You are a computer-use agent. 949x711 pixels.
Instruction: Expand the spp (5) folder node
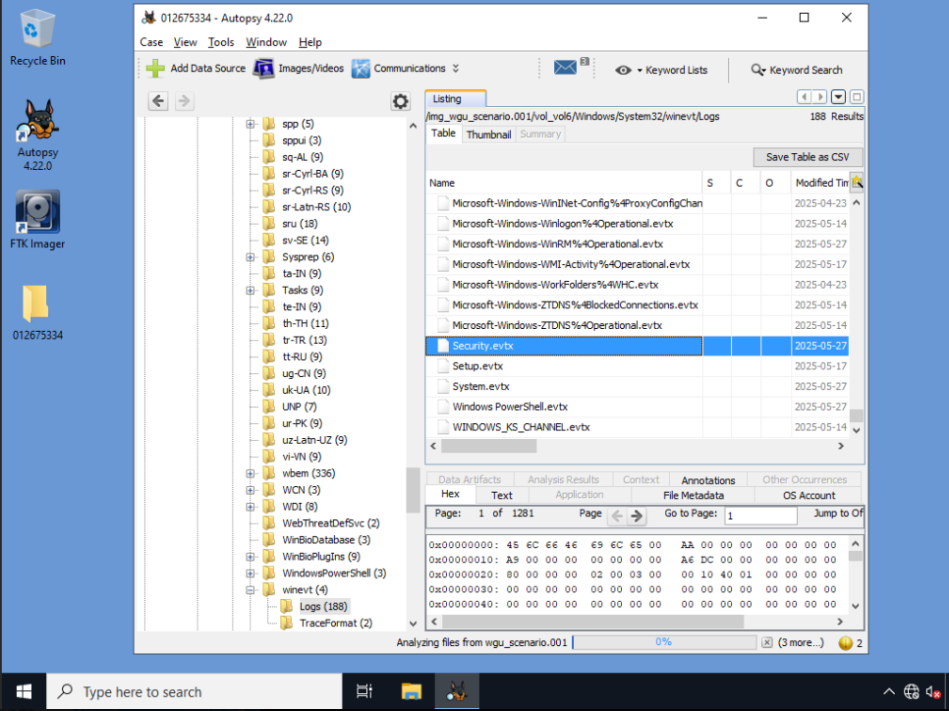tap(250, 124)
